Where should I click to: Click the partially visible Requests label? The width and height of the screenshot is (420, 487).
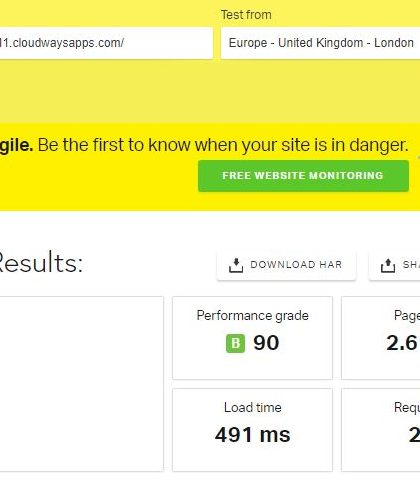407,407
